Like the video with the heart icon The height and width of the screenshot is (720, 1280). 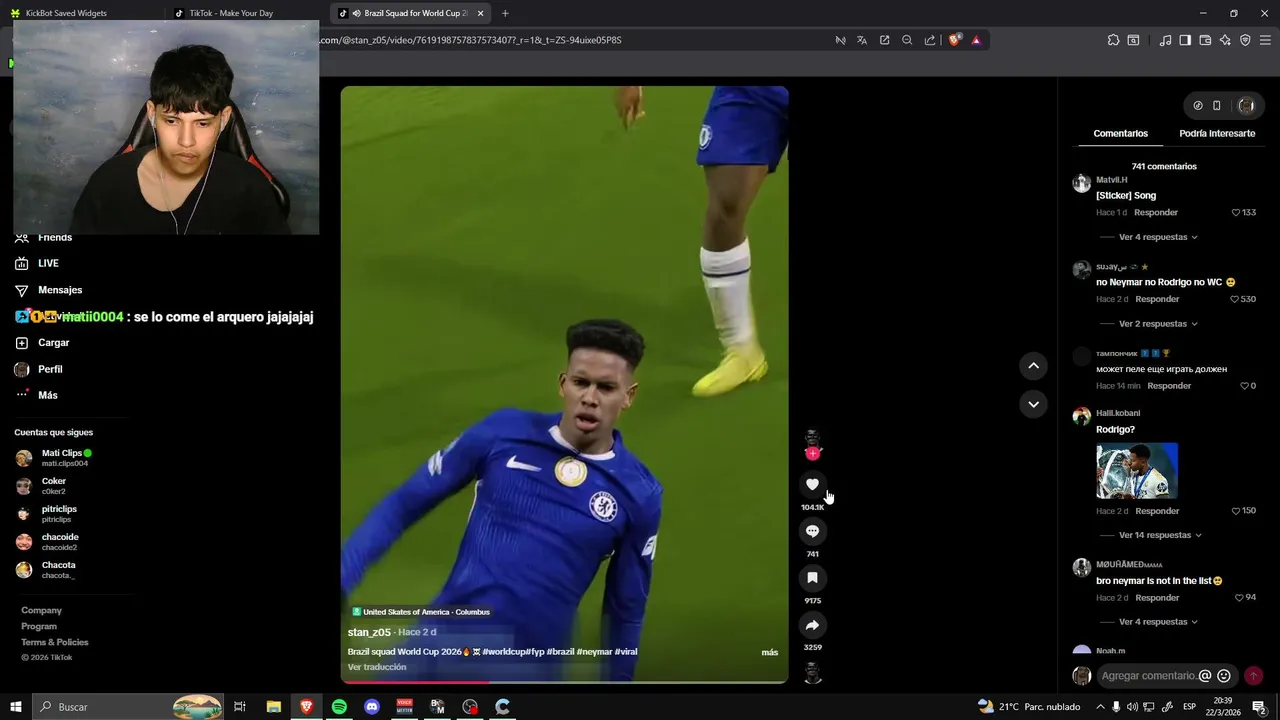812,485
